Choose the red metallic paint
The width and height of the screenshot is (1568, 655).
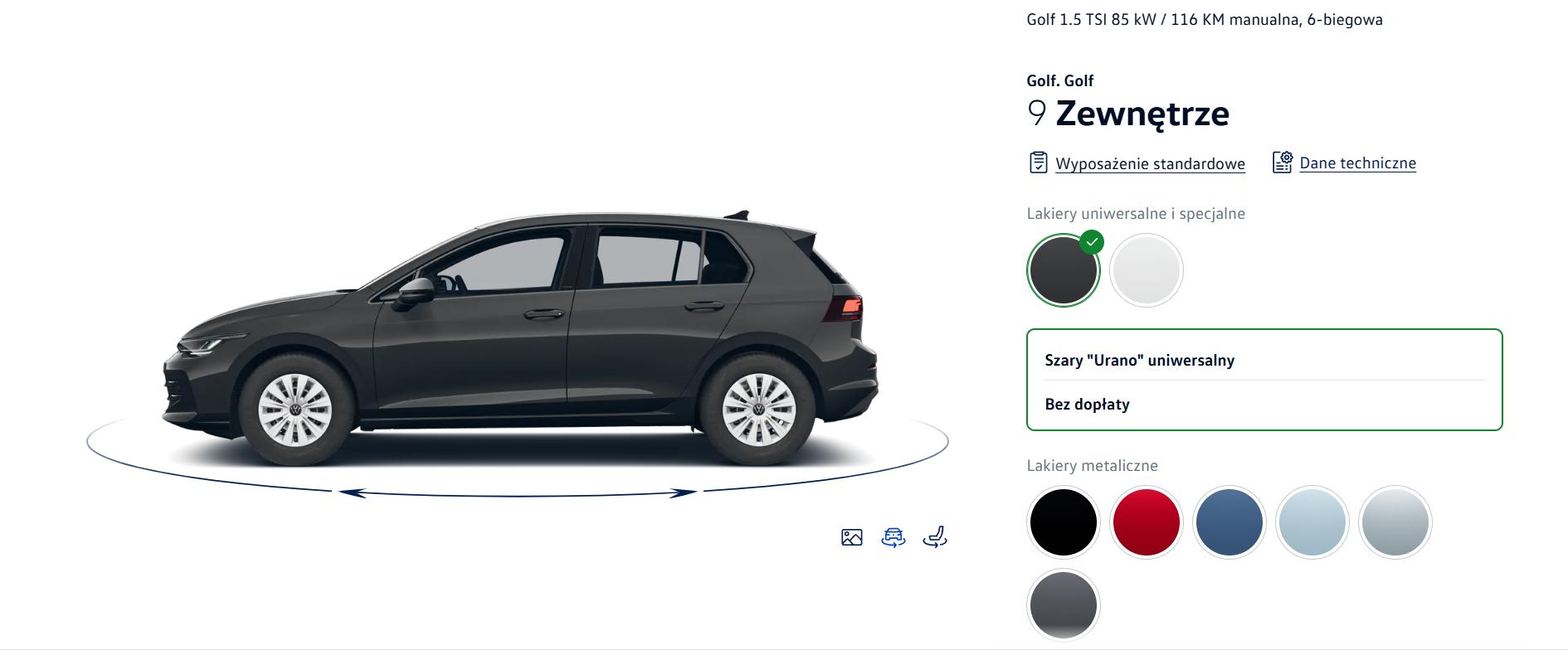(1147, 522)
